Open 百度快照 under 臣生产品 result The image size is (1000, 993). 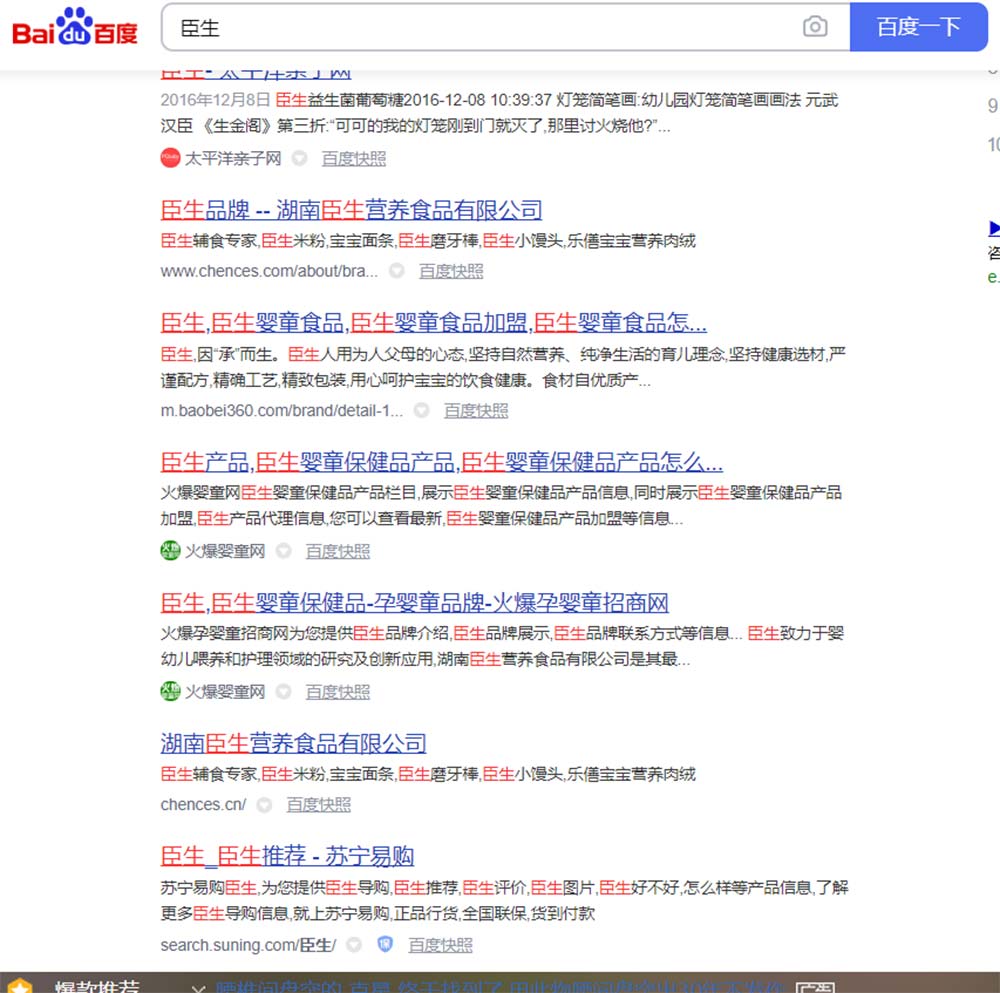click(338, 551)
